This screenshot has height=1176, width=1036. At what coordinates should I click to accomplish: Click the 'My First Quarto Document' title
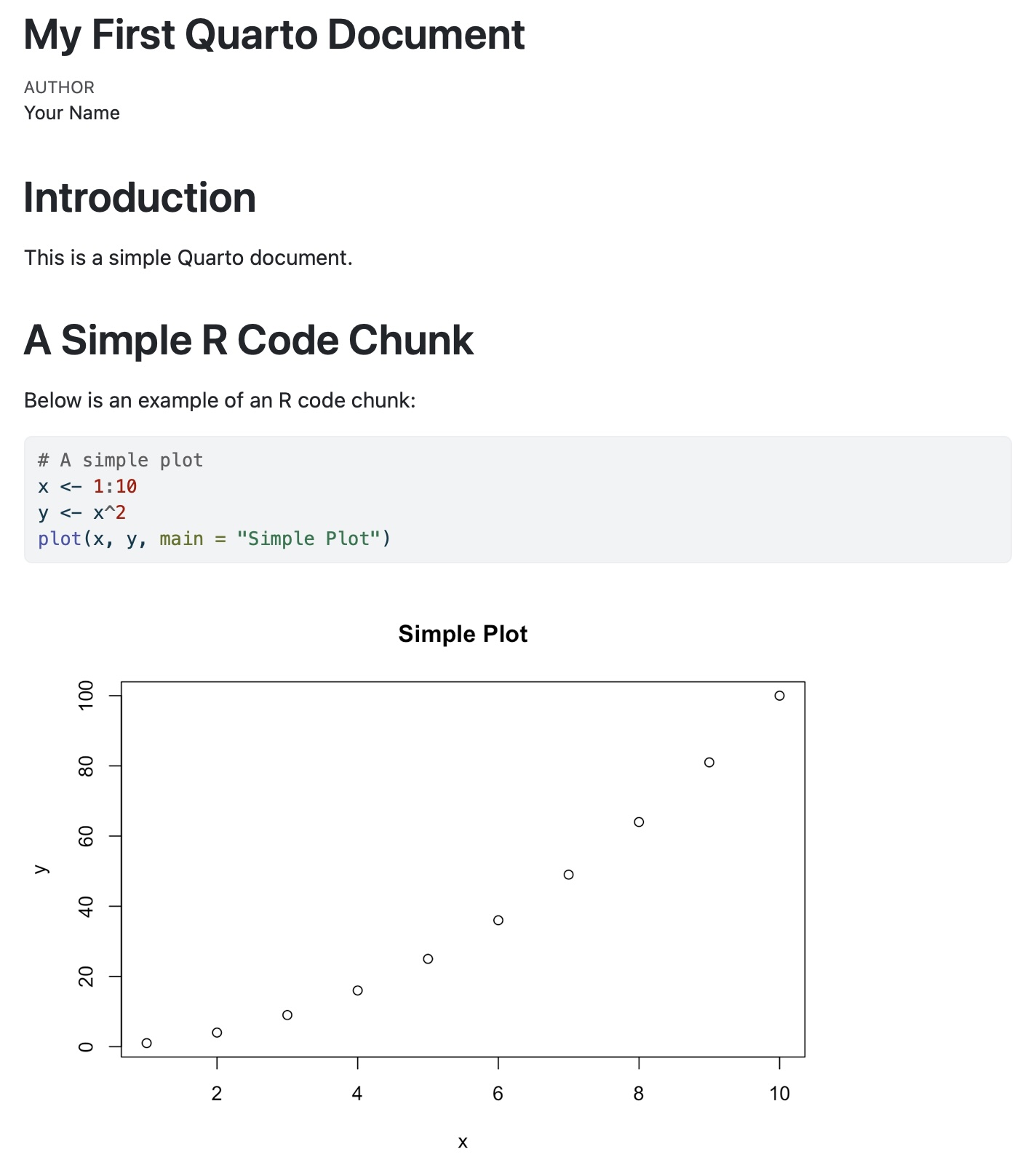click(274, 34)
